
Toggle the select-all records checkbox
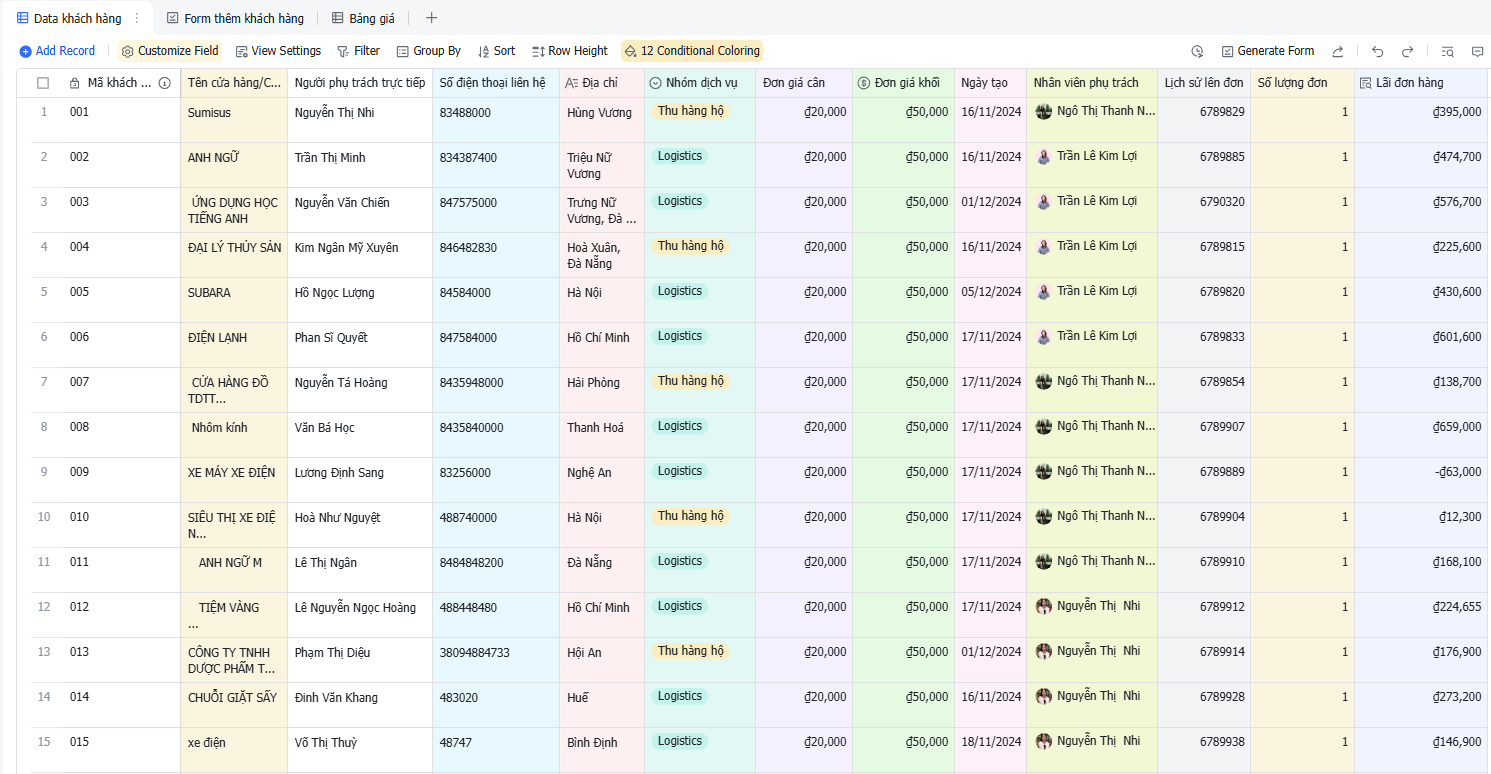[43, 83]
